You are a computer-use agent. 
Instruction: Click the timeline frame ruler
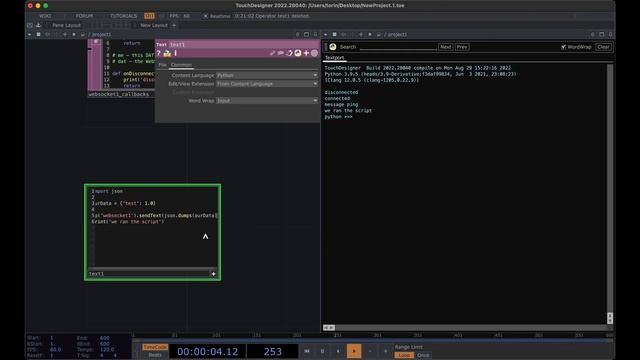click(373, 336)
